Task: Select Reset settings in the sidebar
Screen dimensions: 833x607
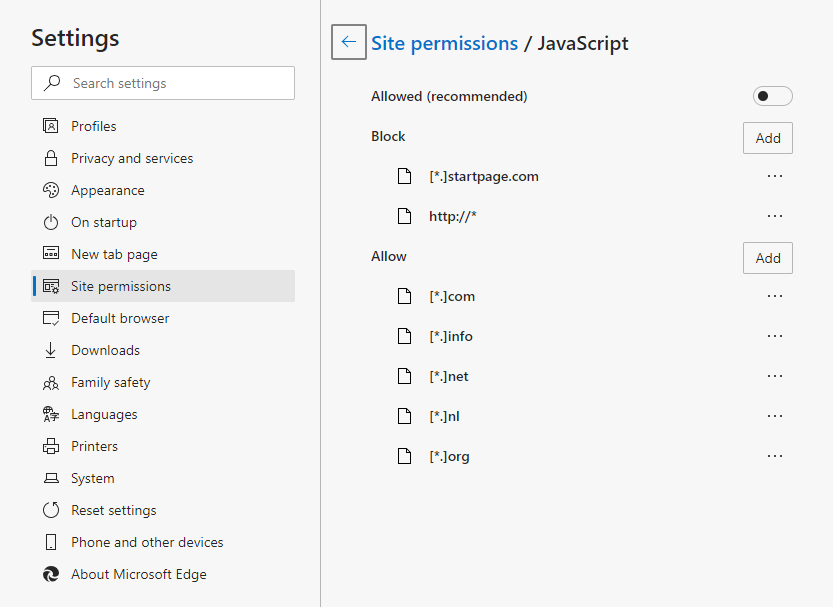Action: click(113, 510)
